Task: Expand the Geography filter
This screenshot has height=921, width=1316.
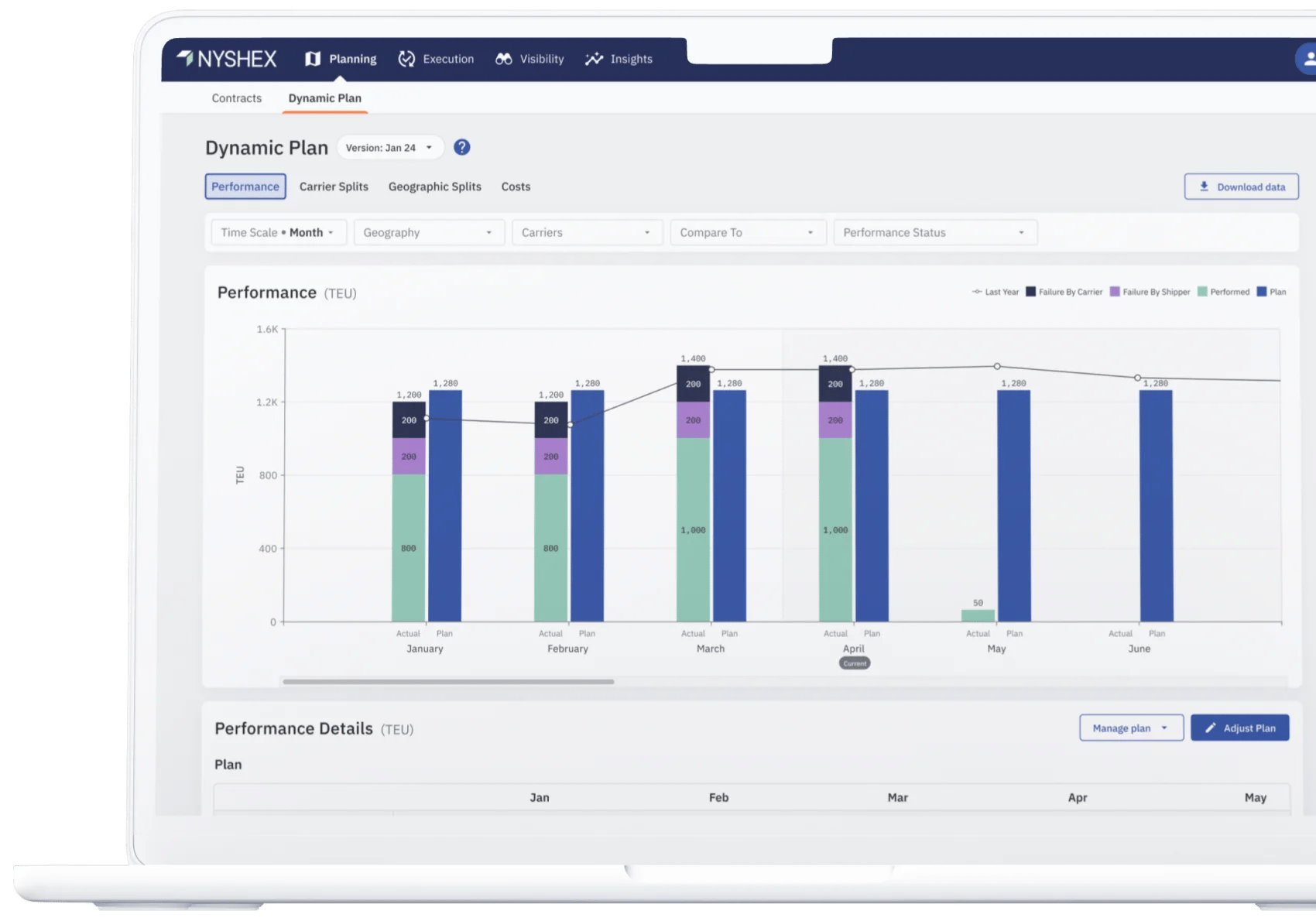Action: (429, 232)
